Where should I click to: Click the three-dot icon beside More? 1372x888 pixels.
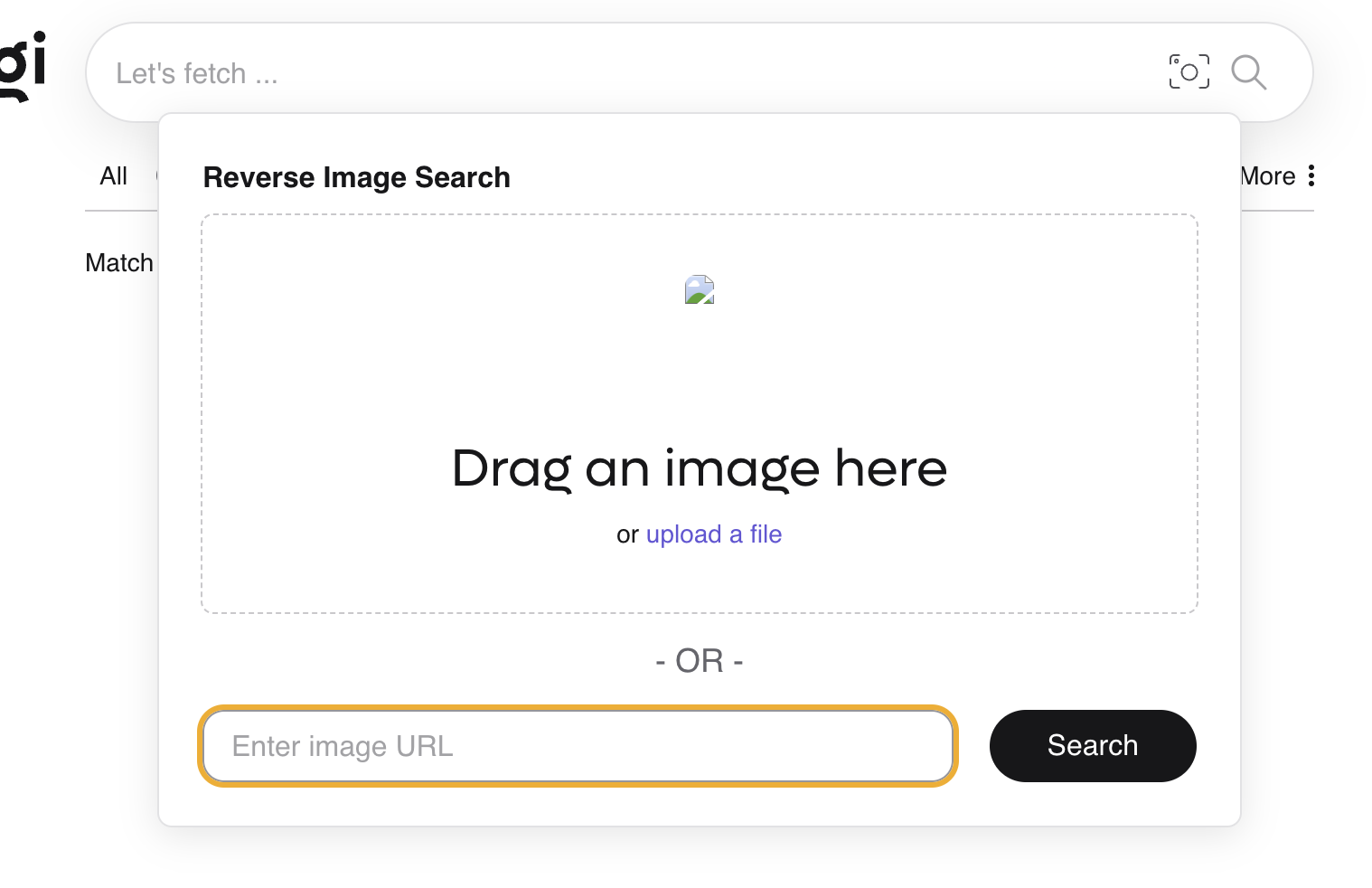[x=1311, y=176]
